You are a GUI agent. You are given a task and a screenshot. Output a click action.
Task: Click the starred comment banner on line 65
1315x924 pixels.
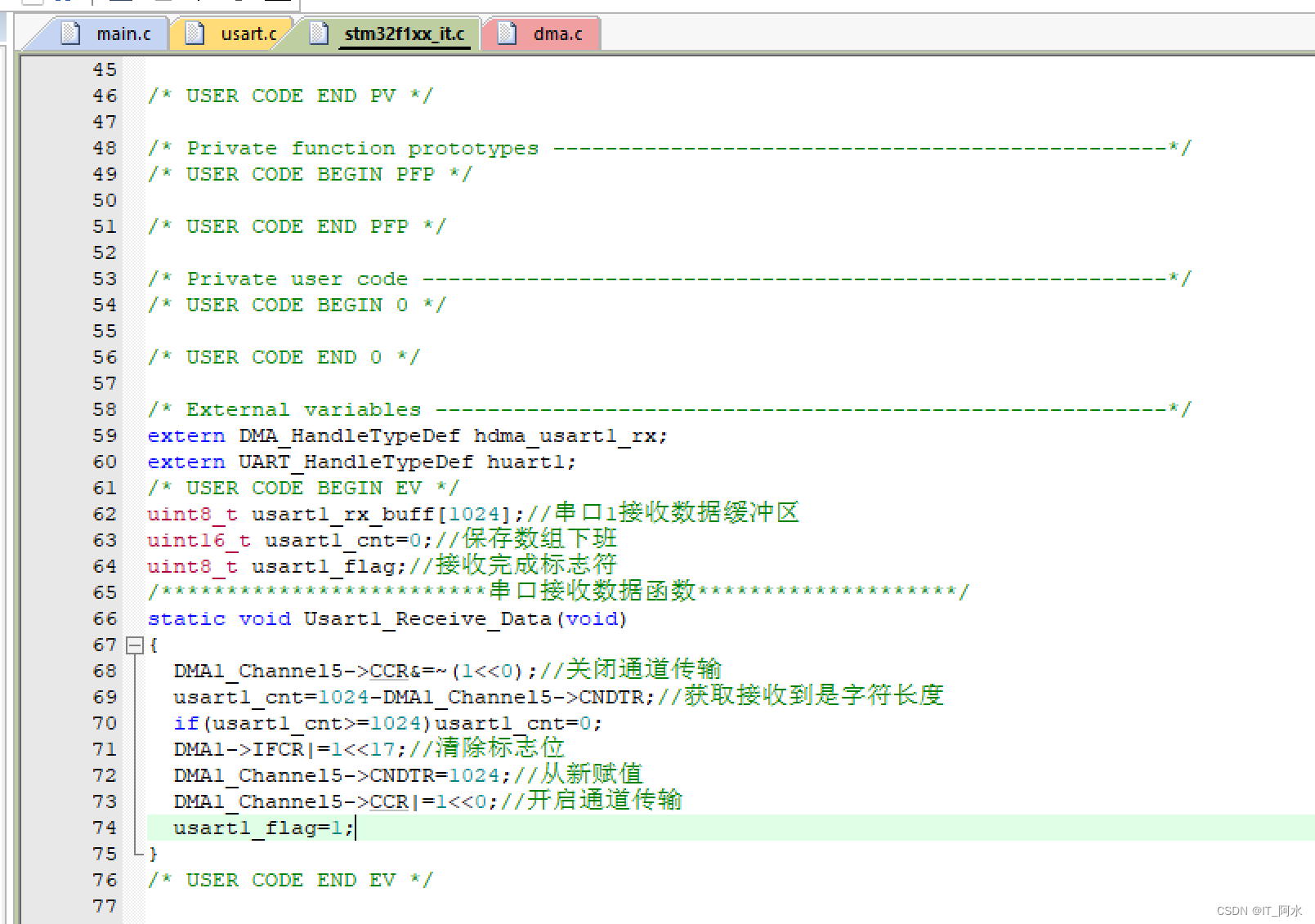click(x=558, y=591)
